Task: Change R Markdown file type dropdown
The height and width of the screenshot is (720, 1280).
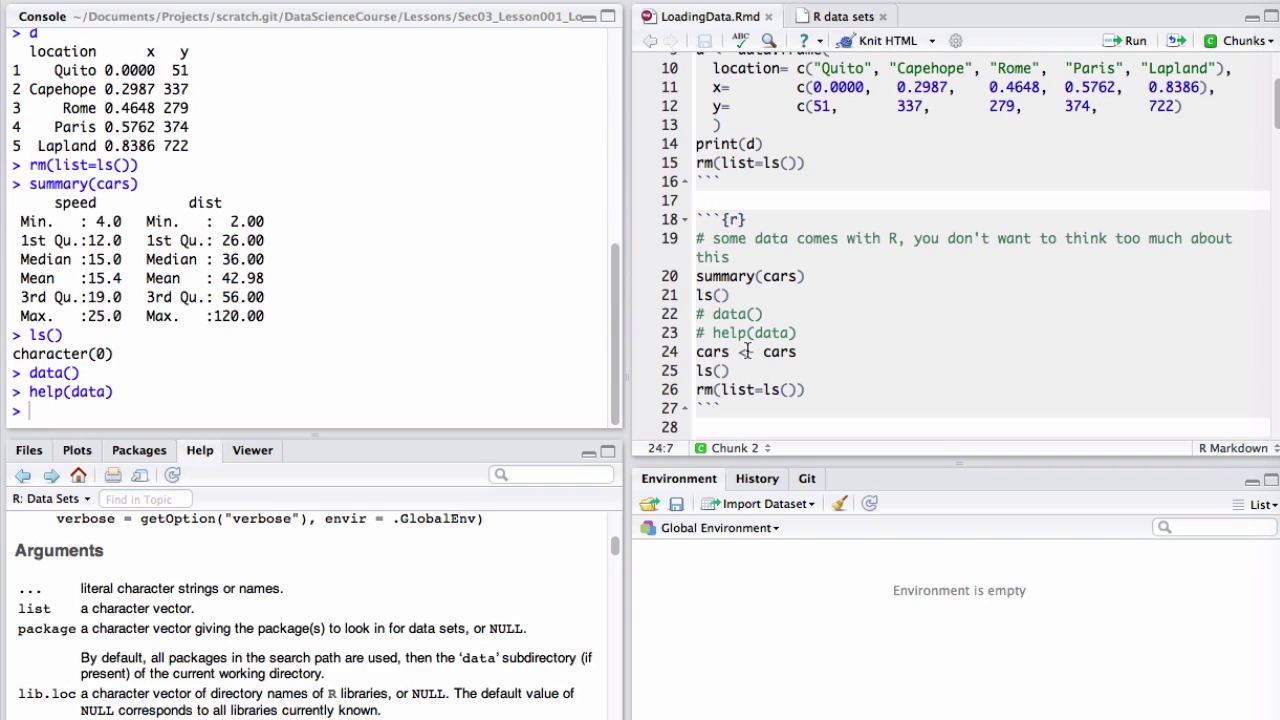Action: [1239, 448]
